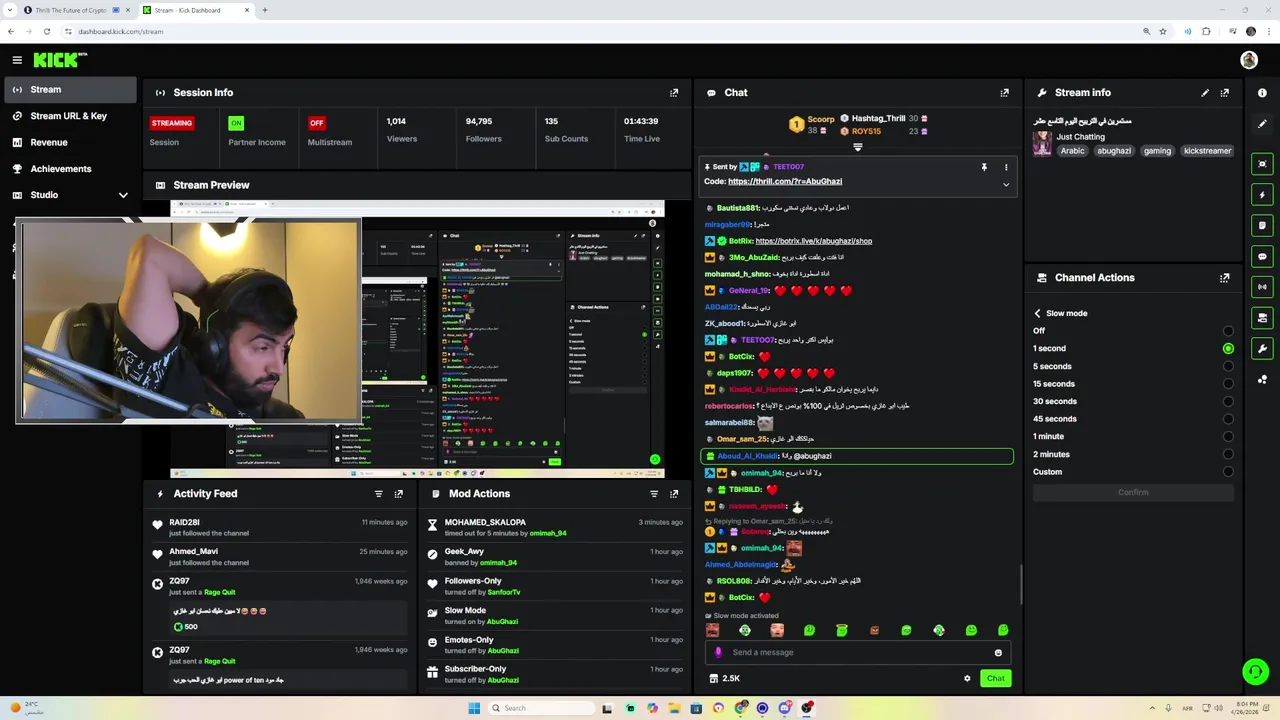The width and height of the screenshot is (1280, 720).
Task: Toggle the chat bubble widget icon
Action: [x=1262, y=257]
